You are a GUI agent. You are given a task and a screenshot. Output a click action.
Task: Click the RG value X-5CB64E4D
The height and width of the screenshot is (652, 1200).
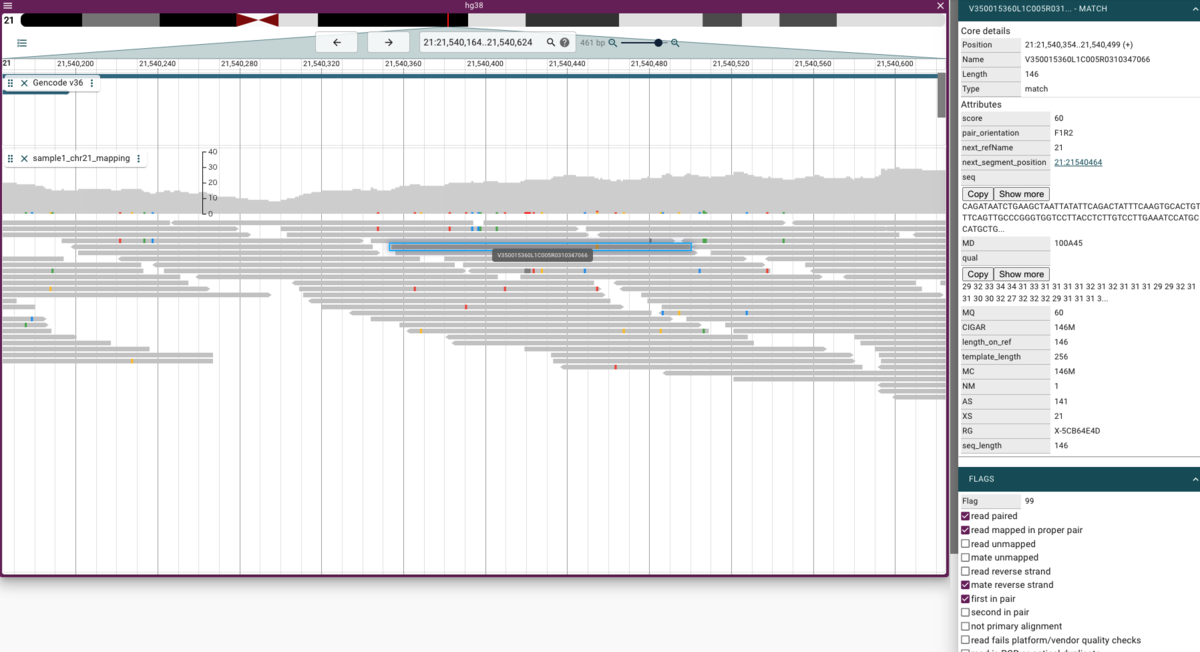click(x=1075, y=431)
